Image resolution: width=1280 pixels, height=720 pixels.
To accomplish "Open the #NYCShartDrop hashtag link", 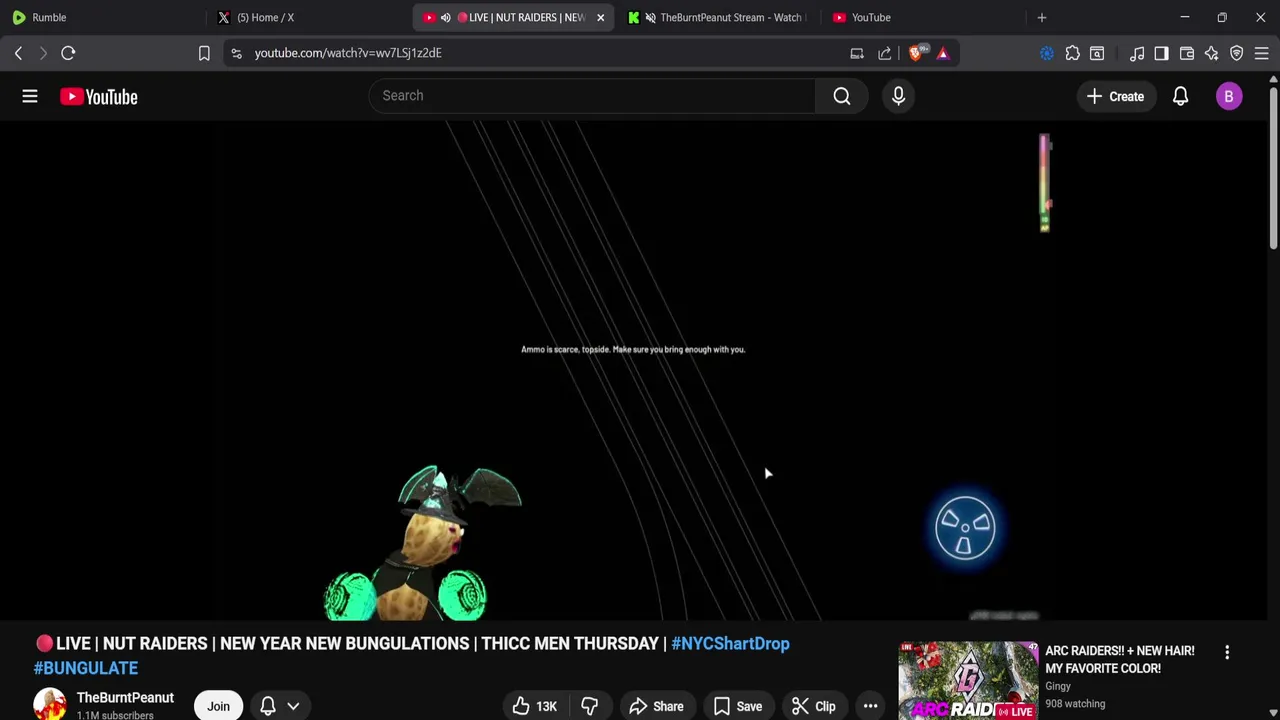I will [730, 644].
